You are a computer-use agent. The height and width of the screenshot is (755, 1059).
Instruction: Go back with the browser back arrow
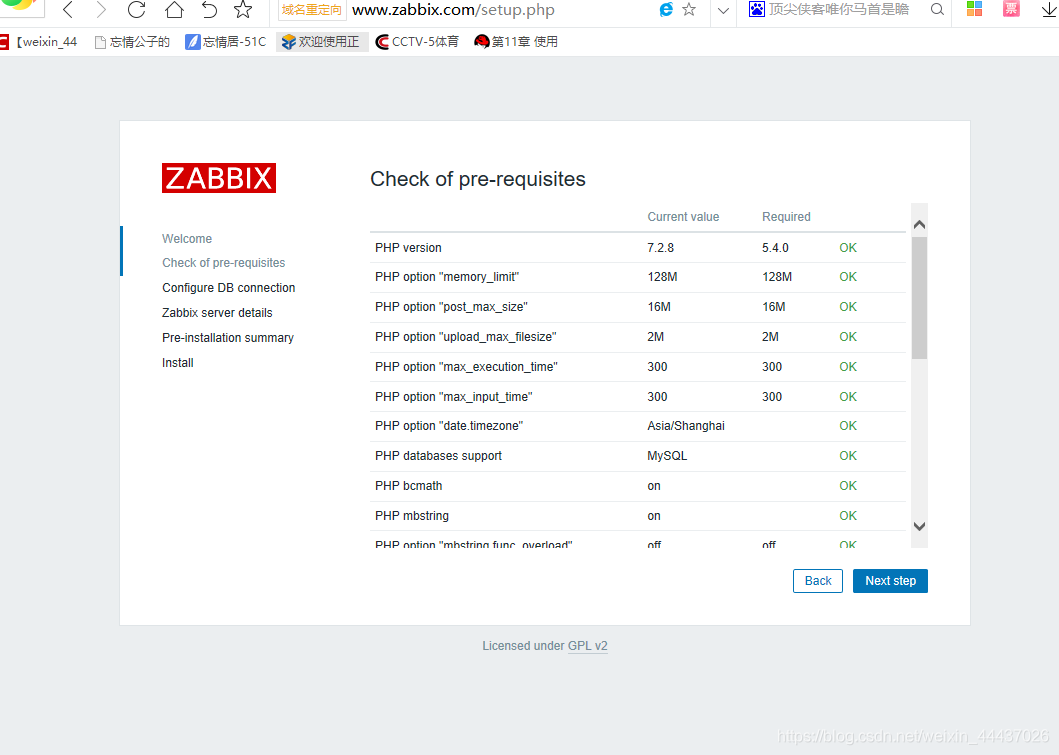(x=68, y=9)
